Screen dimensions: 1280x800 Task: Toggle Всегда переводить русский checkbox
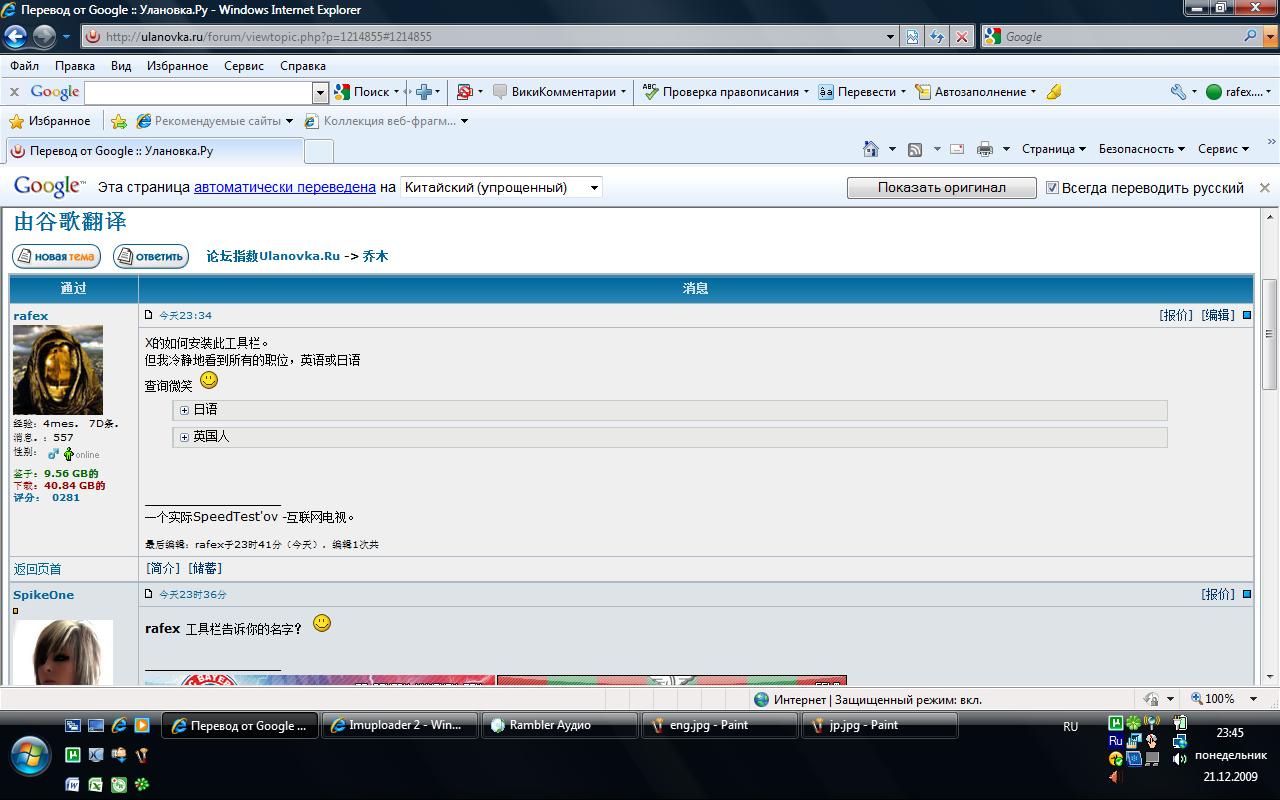1052,187
